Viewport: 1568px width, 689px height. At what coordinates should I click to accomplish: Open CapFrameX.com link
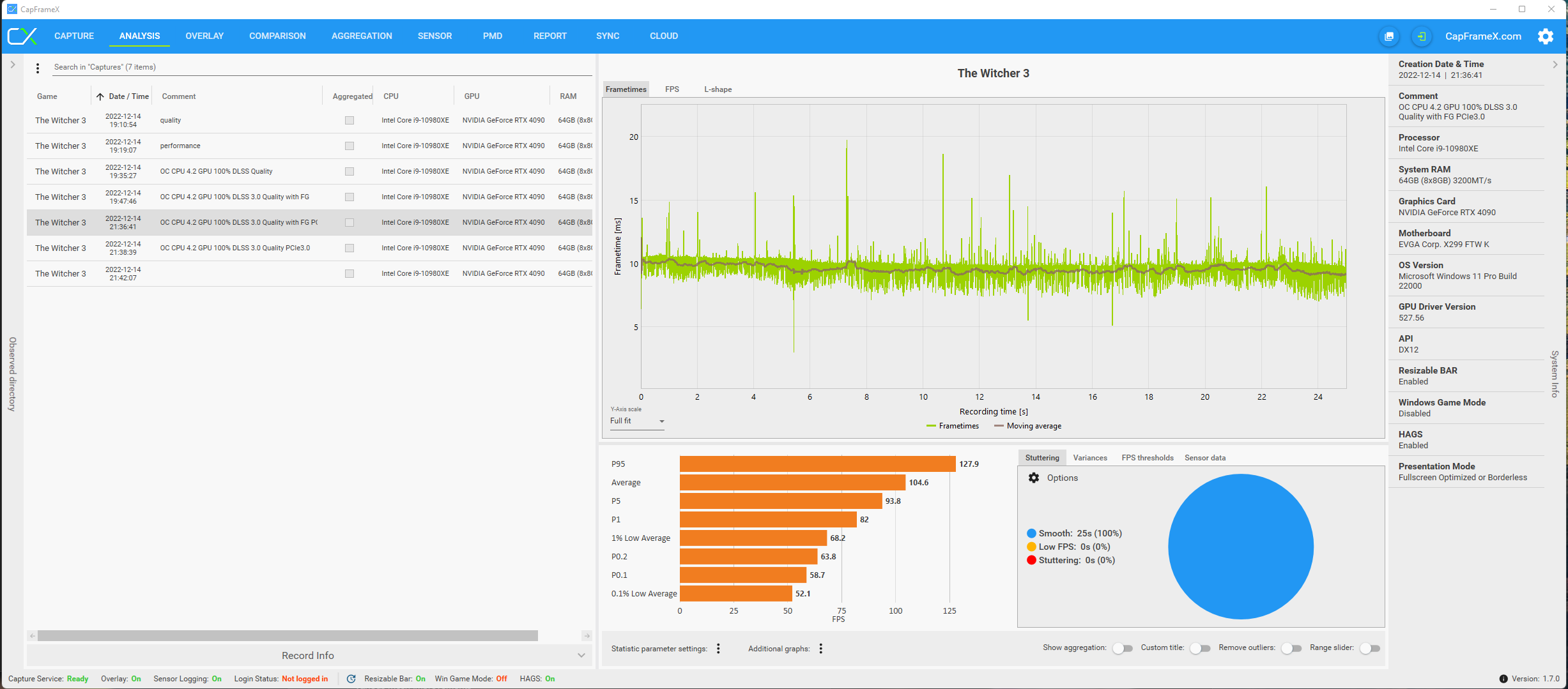(x=1483, y=36)
